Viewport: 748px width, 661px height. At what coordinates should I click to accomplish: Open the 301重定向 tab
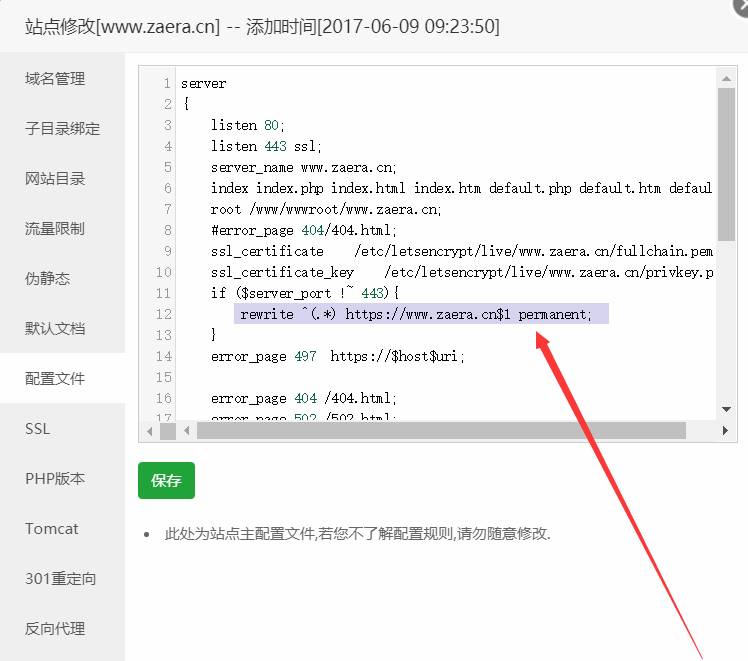coord(62,578)
